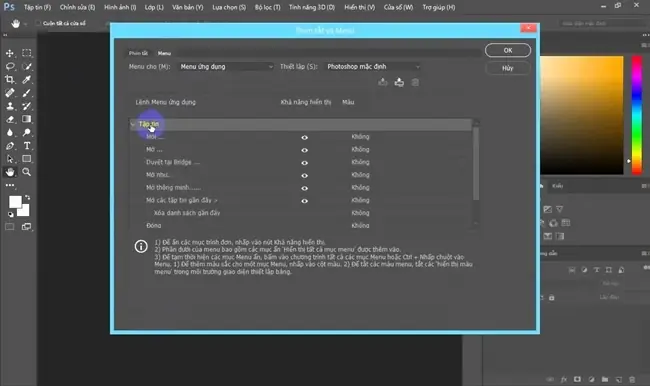Open color dropdown 'Không' for 'Xóa danh sách gần đây'
This screenshot has height=386, width=650.
360,213
